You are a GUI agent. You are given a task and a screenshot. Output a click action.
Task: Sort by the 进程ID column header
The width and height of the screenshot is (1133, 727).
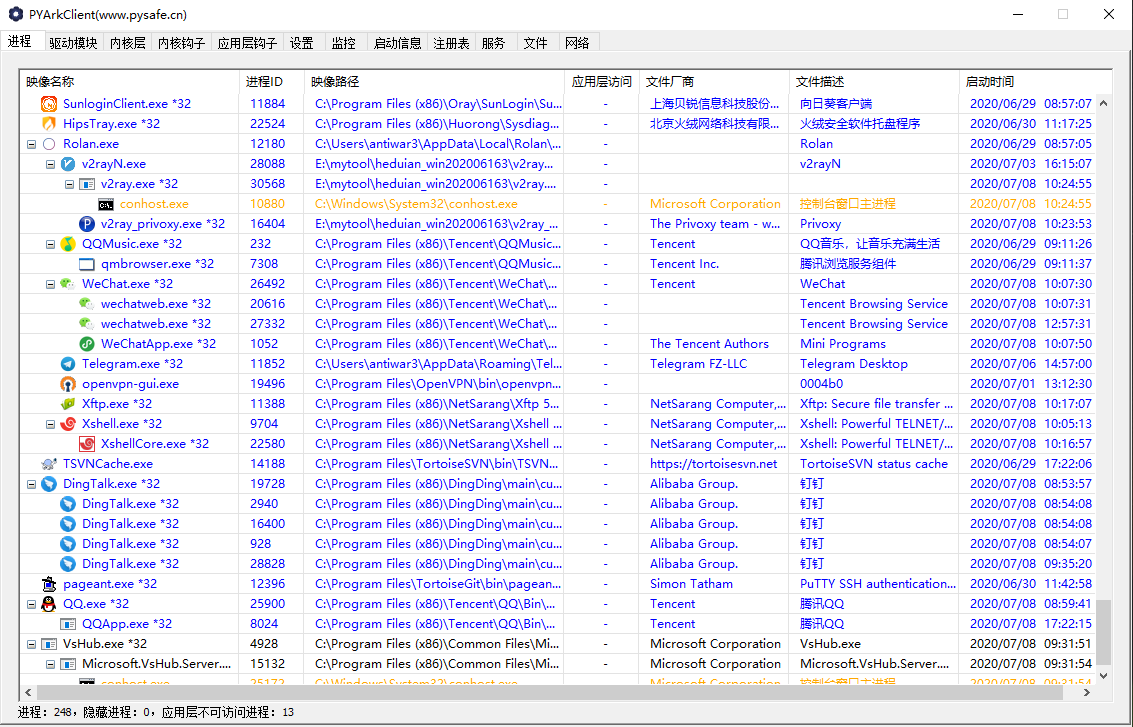coord(272,82)
